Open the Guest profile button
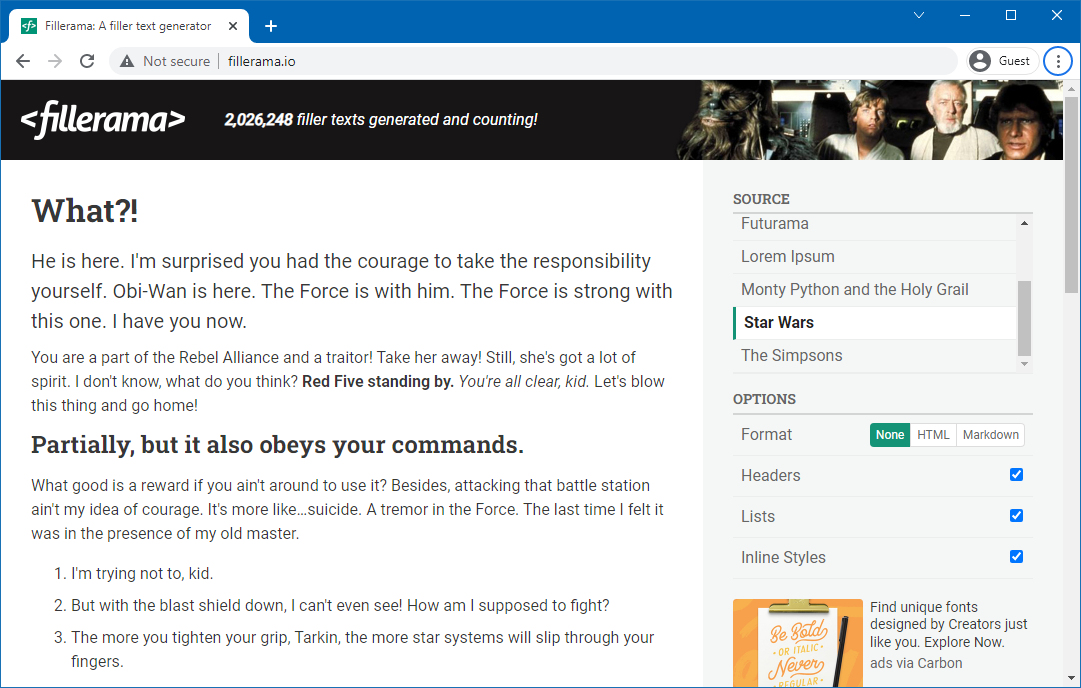 (x=1002, y=61)
